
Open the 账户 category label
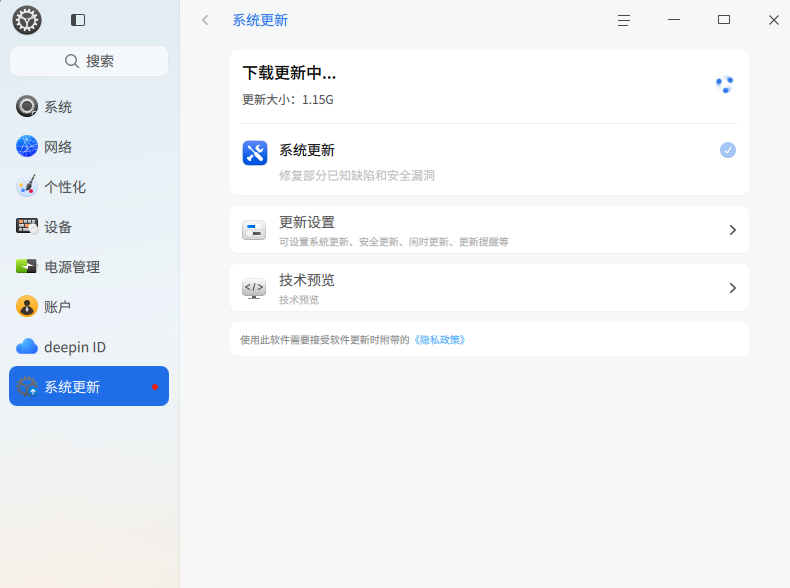(57, 307)
